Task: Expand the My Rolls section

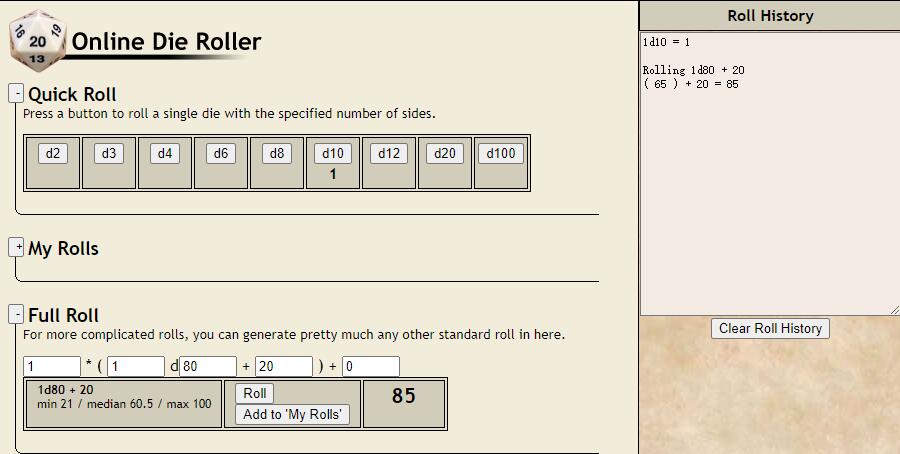Action: pyautogui.click(x=16, y=247)
